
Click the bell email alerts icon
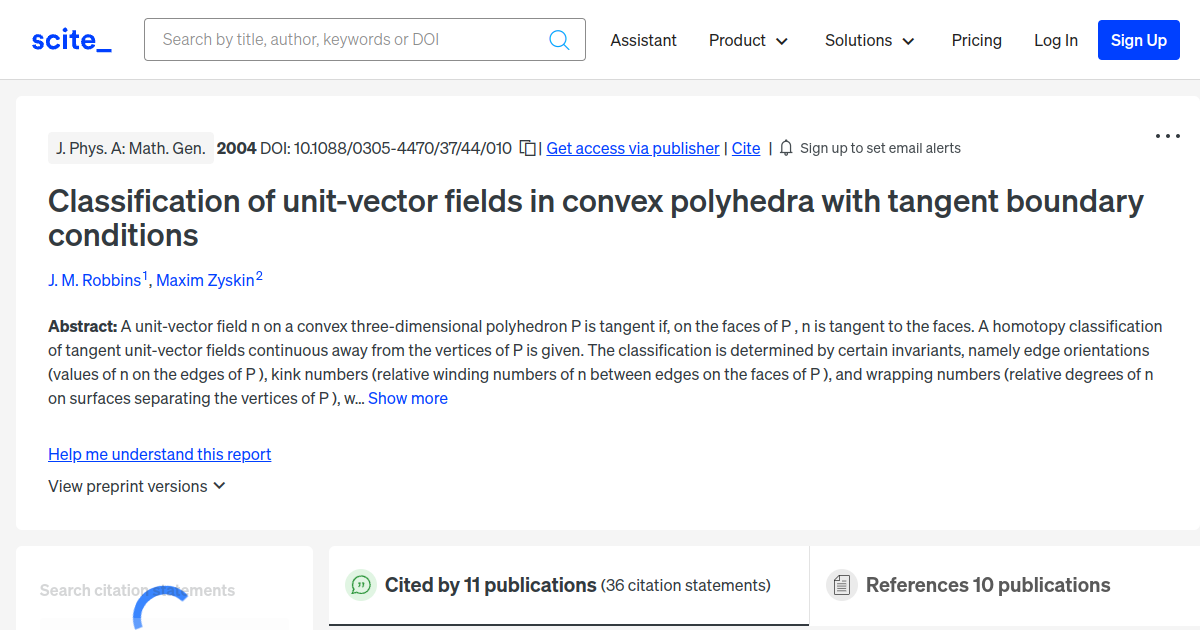pyautogui.click(x=786, y=148)
